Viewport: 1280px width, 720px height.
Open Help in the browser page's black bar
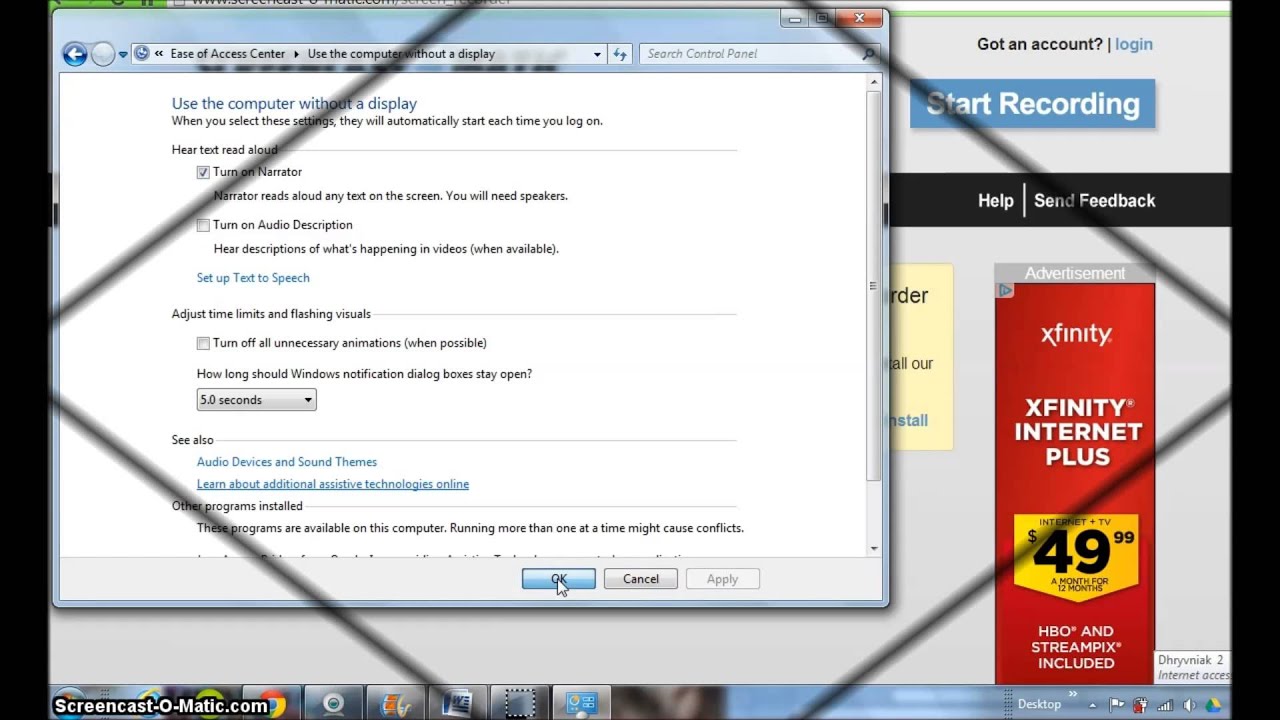(x=995, y=201)
